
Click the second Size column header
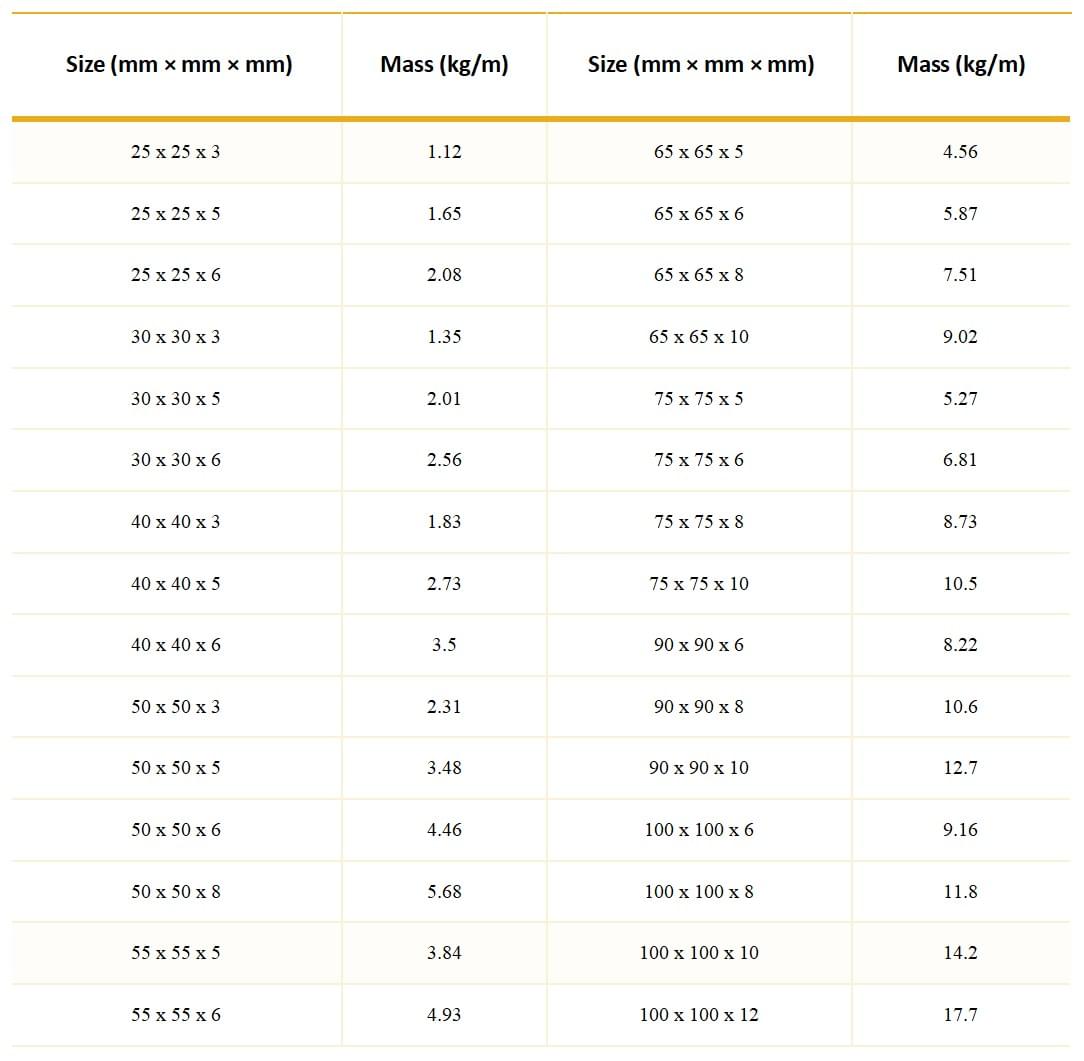click(700, 64)
